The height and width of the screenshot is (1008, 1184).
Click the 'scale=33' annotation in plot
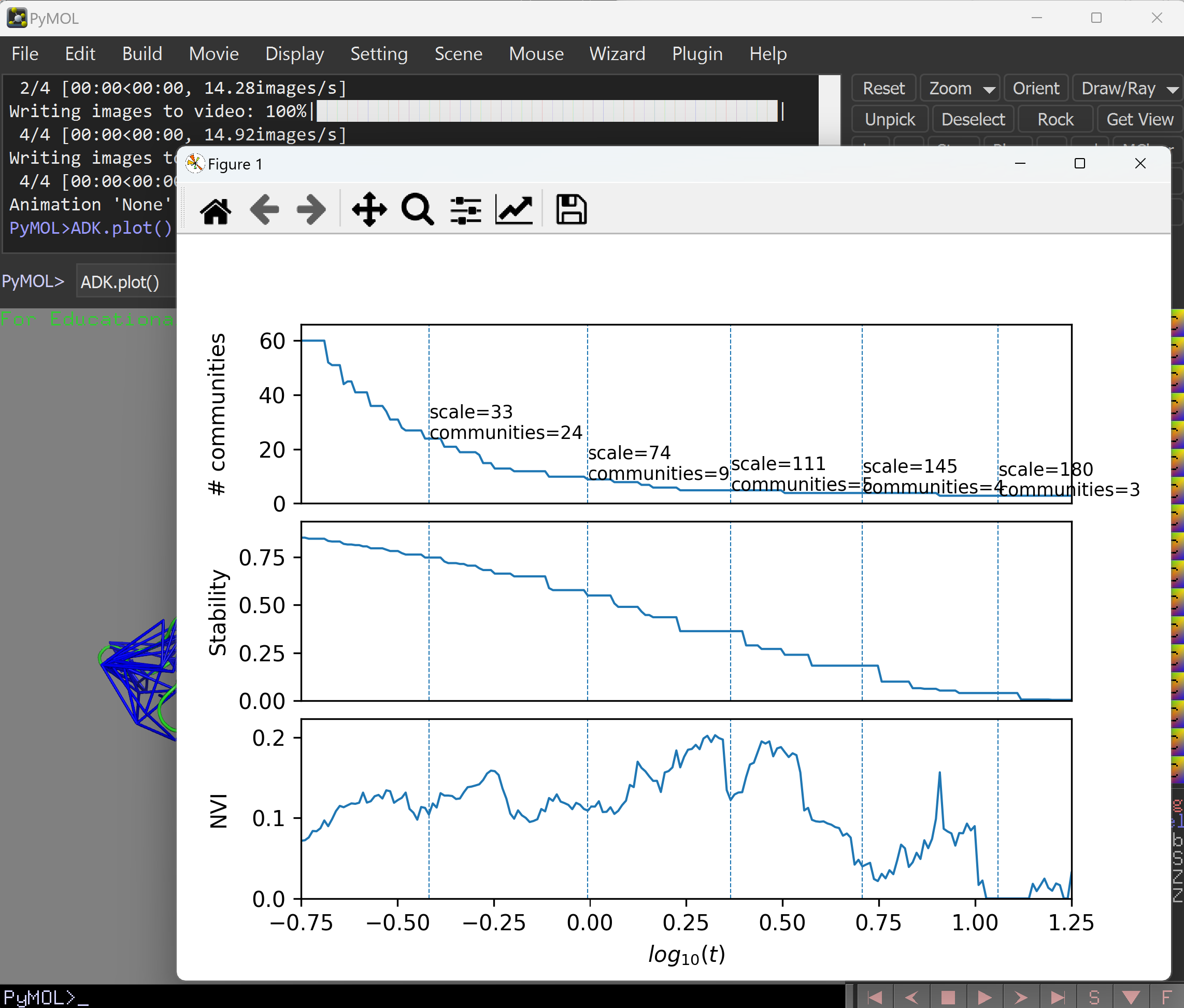tap(471, 411)
